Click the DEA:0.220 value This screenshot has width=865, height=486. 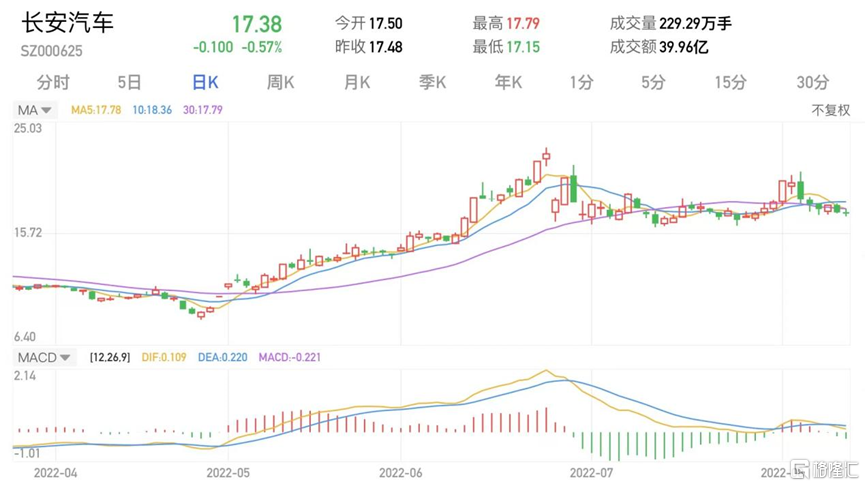coord(222,357)
